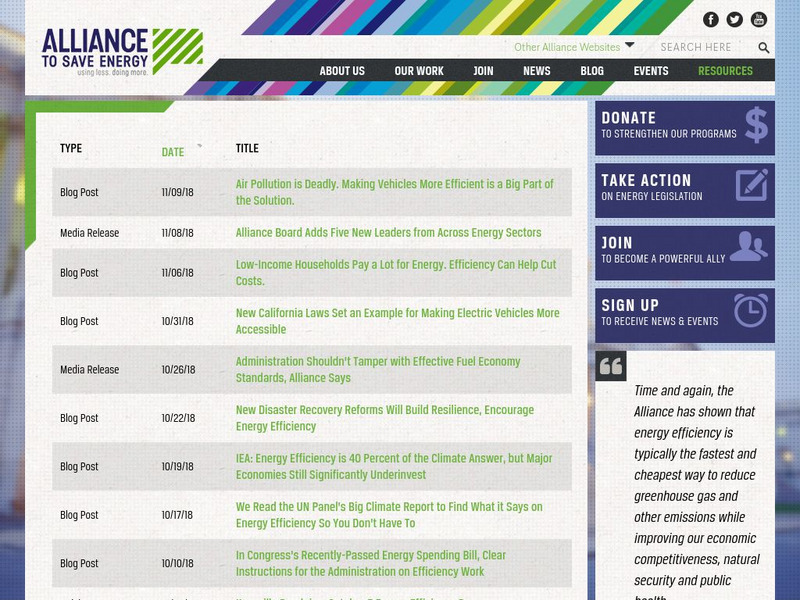Open the Blog menu item
Viewport: 800px width, 600px height.
(x=592, y=71)
